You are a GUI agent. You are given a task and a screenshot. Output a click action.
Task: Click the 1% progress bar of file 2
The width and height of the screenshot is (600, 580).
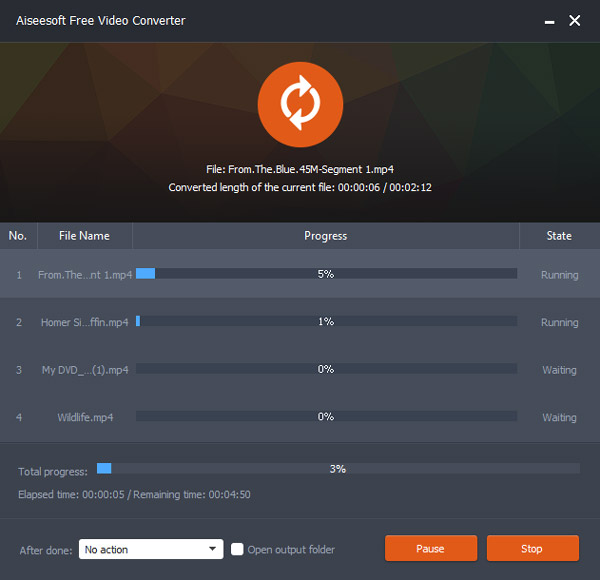pyautogui.click(x=326, y=322)
